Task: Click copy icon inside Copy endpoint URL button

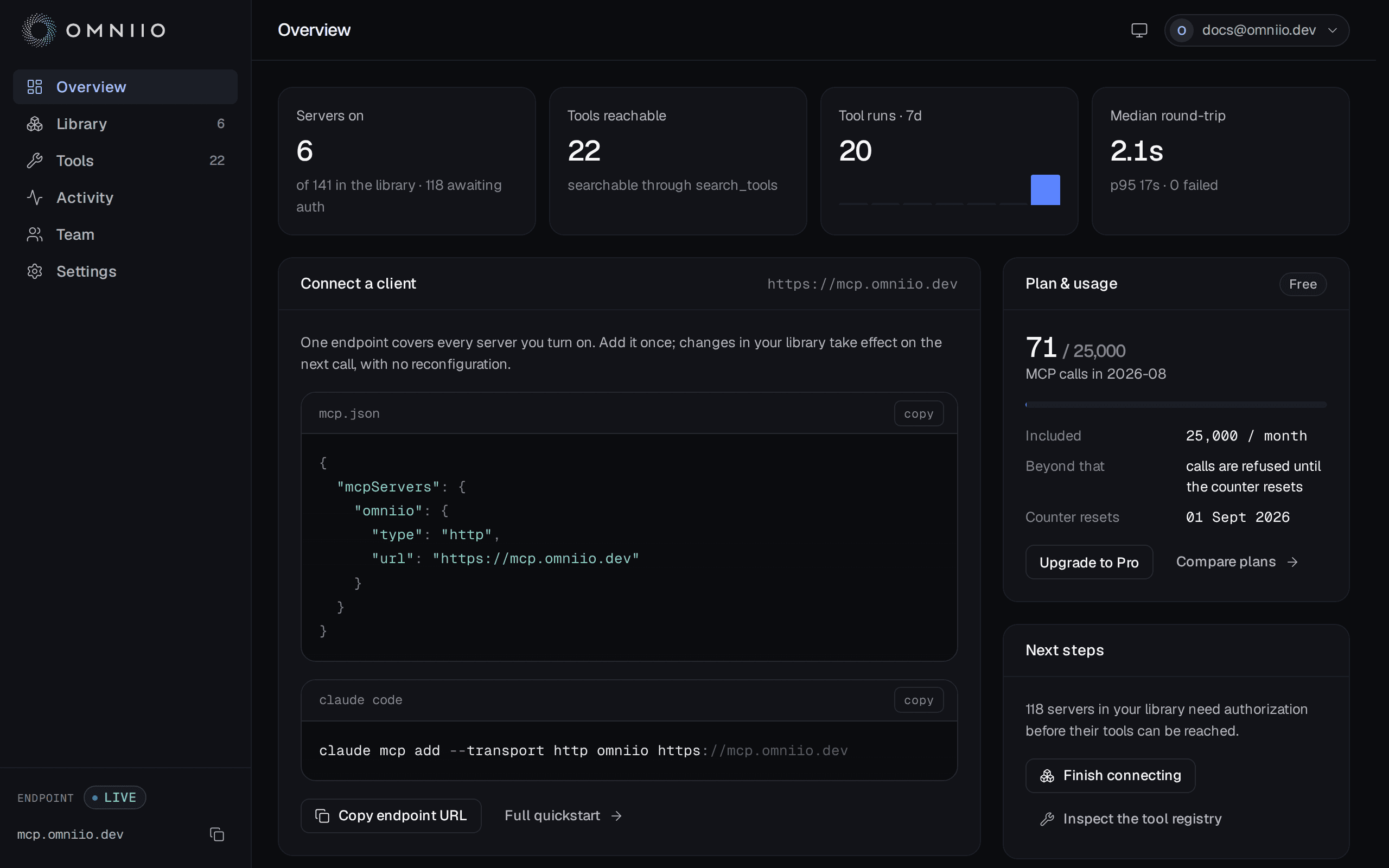Action: (x=323, y=816)
